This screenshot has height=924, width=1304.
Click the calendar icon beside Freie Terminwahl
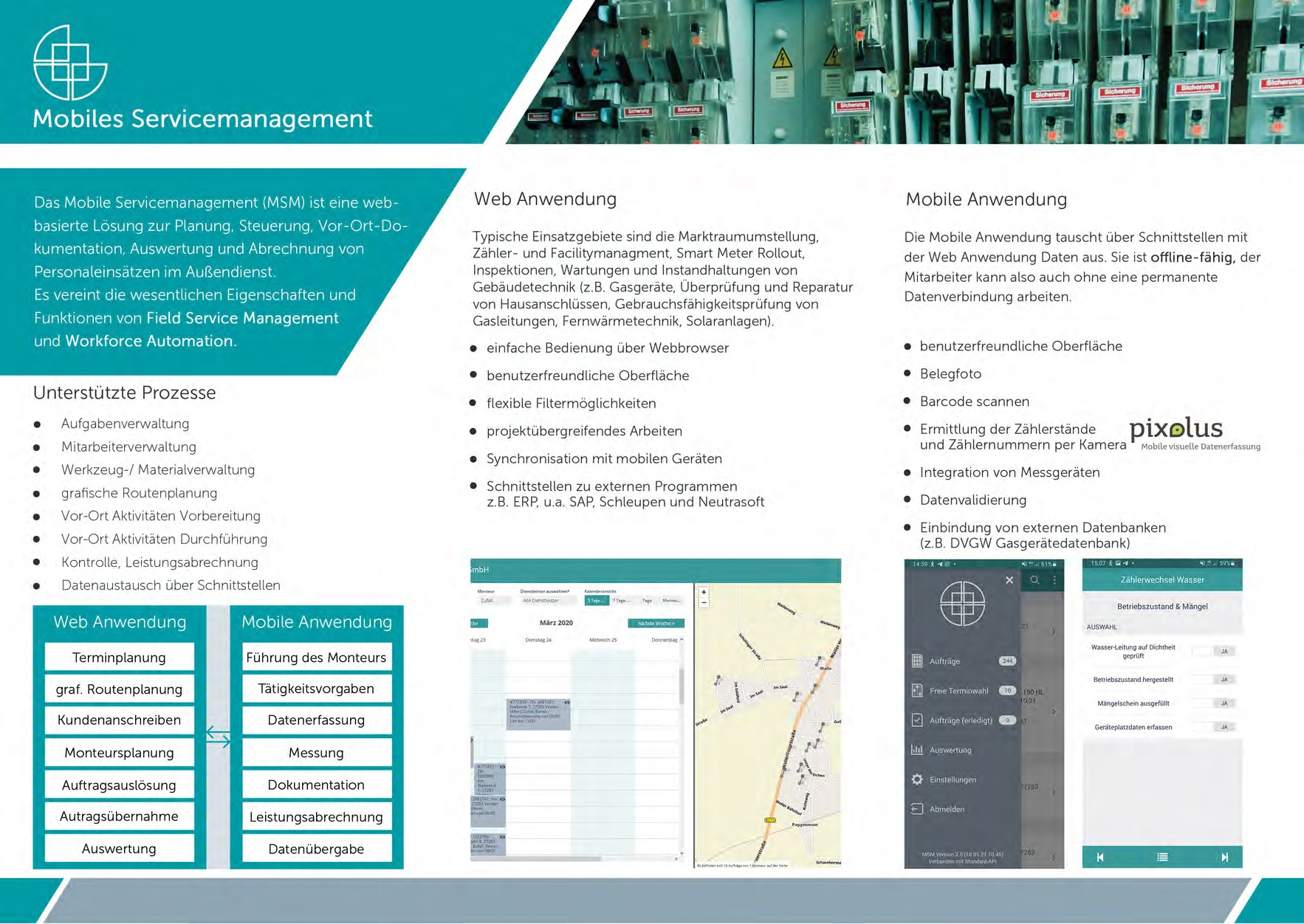click(917, 691)
